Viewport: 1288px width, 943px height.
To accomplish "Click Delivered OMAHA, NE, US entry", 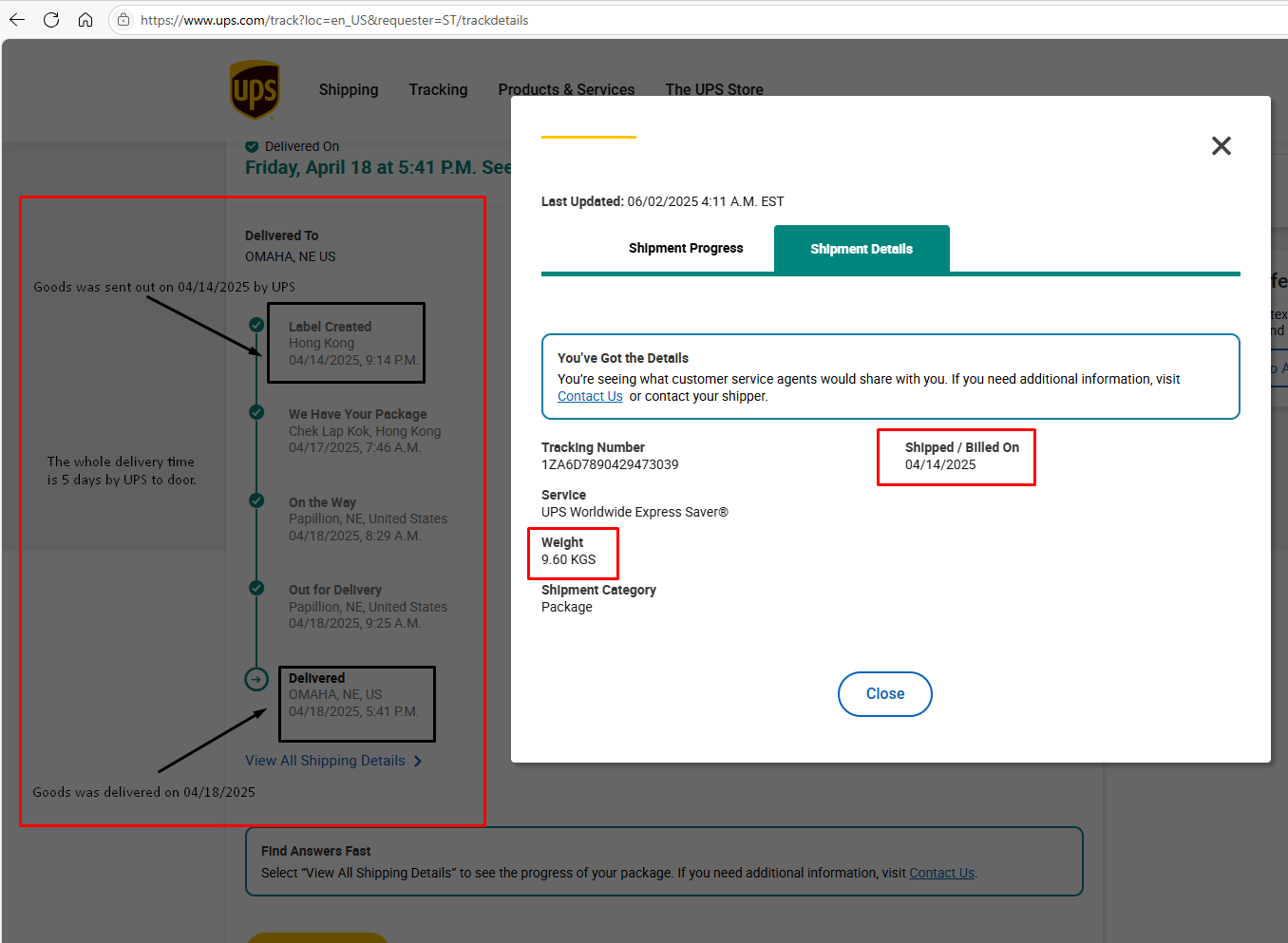I will click(353, 694).
